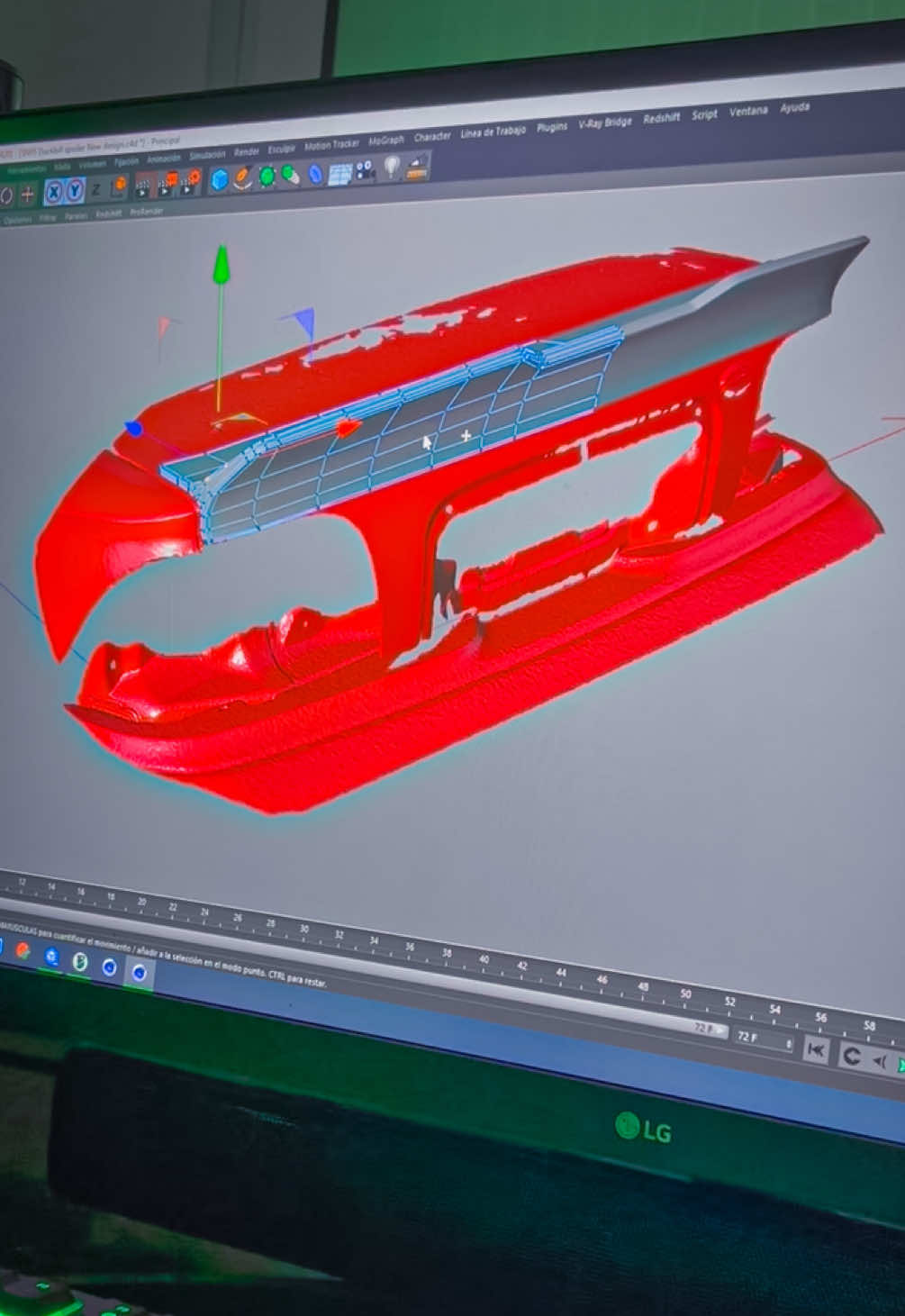Toggle the X axis lock
Viewport: 905px width, 1316px height.
[54, 191]
